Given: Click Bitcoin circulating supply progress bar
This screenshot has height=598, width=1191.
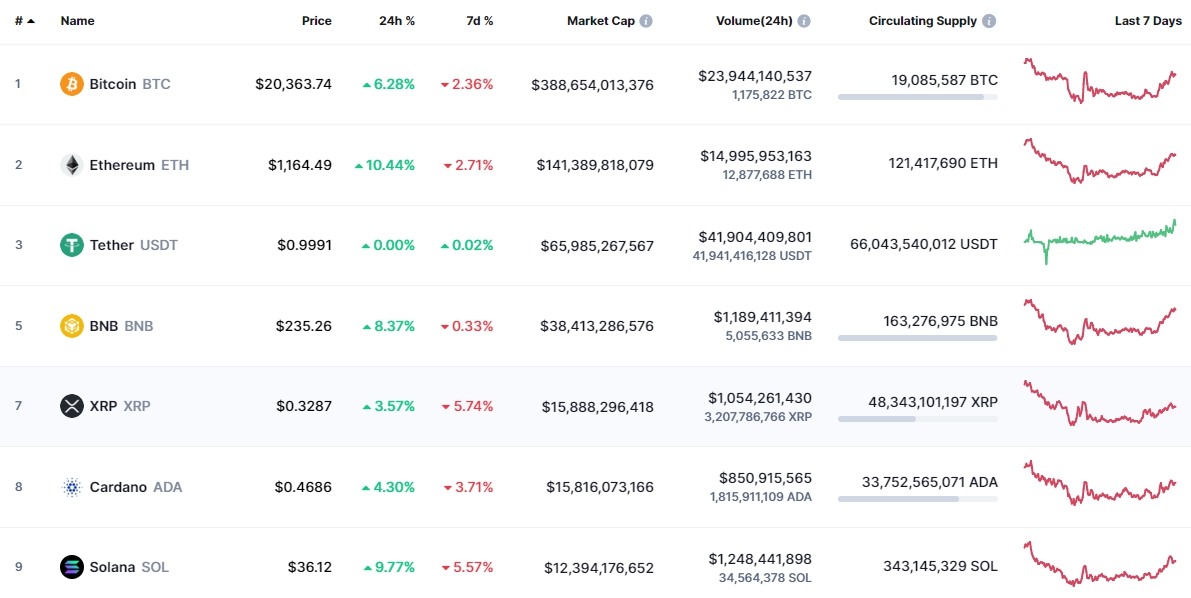Looking at the screenshot, I should 918,97.
